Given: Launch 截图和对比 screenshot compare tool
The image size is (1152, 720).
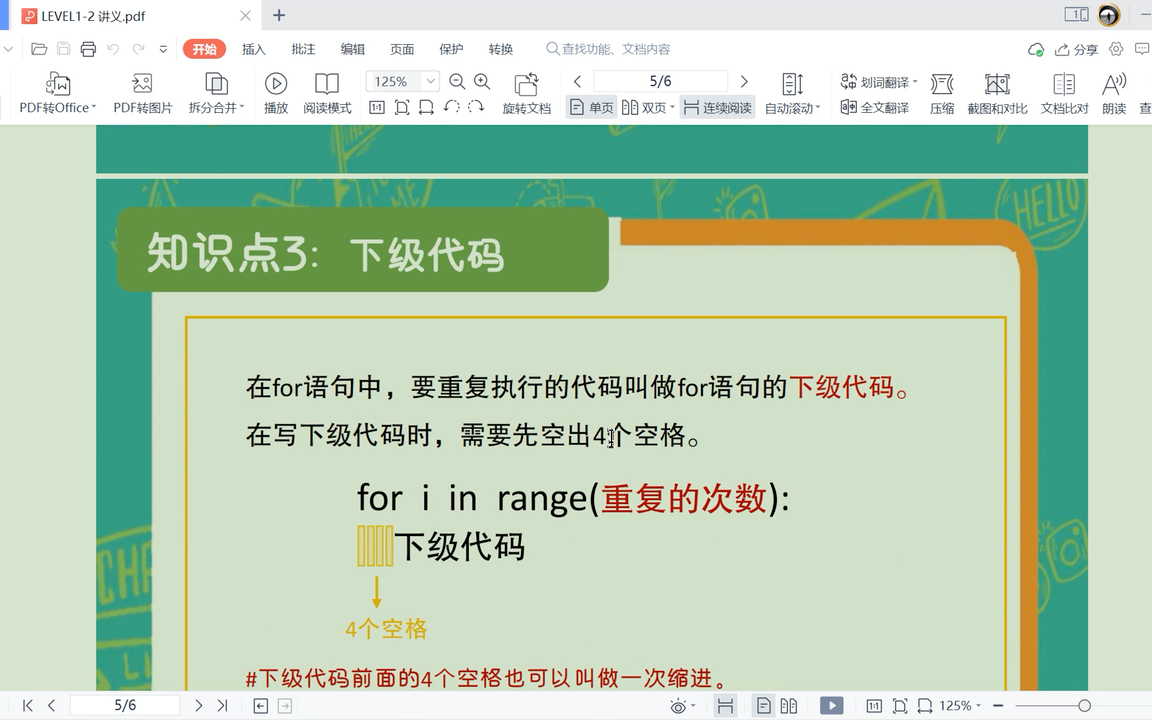Looking at the screenshot, I should [997, 92].
